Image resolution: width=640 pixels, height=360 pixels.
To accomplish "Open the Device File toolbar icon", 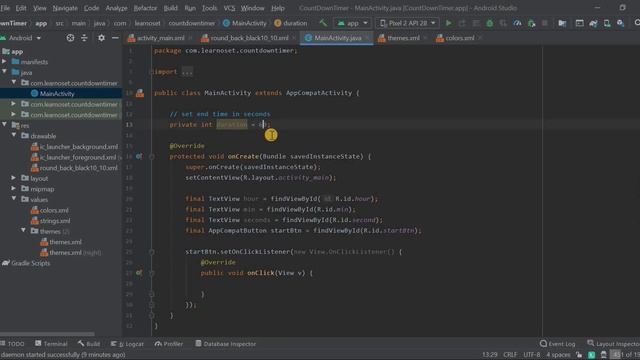I will pos(562,23).
